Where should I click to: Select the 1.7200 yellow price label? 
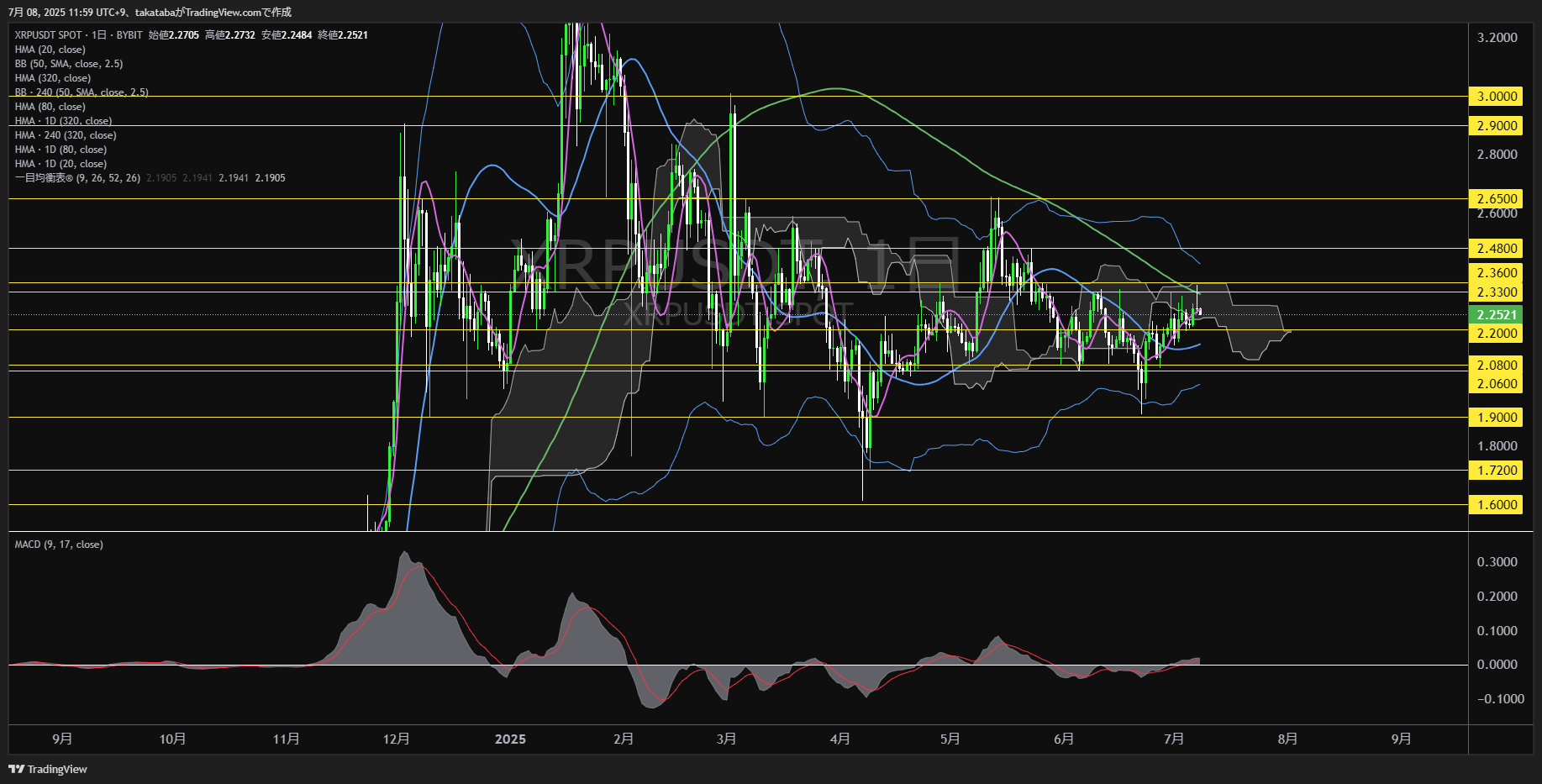(x=1497, y=471)
